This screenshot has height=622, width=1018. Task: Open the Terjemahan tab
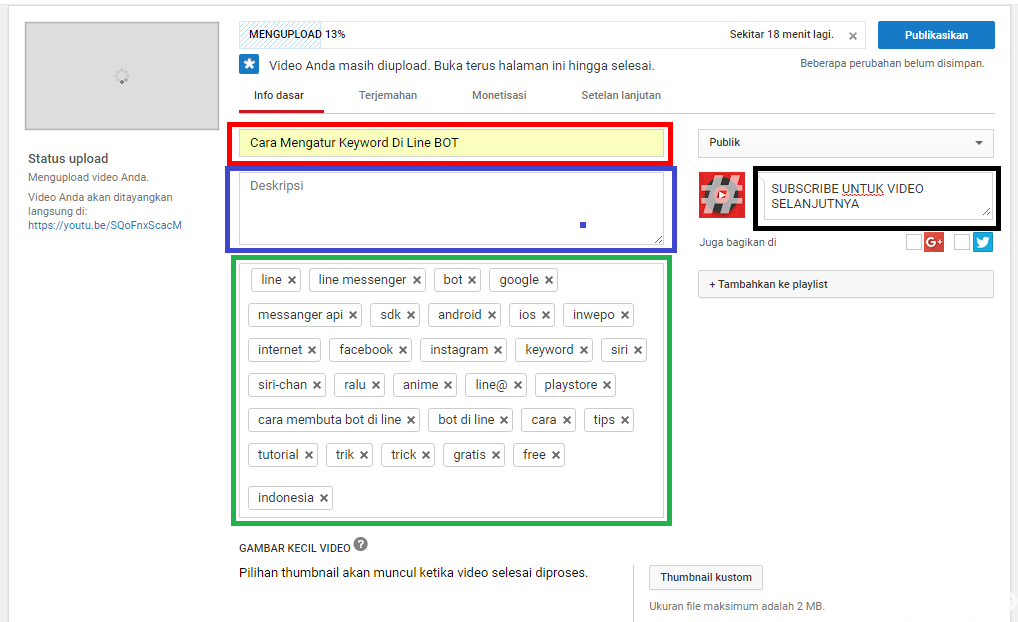(388, 95)
